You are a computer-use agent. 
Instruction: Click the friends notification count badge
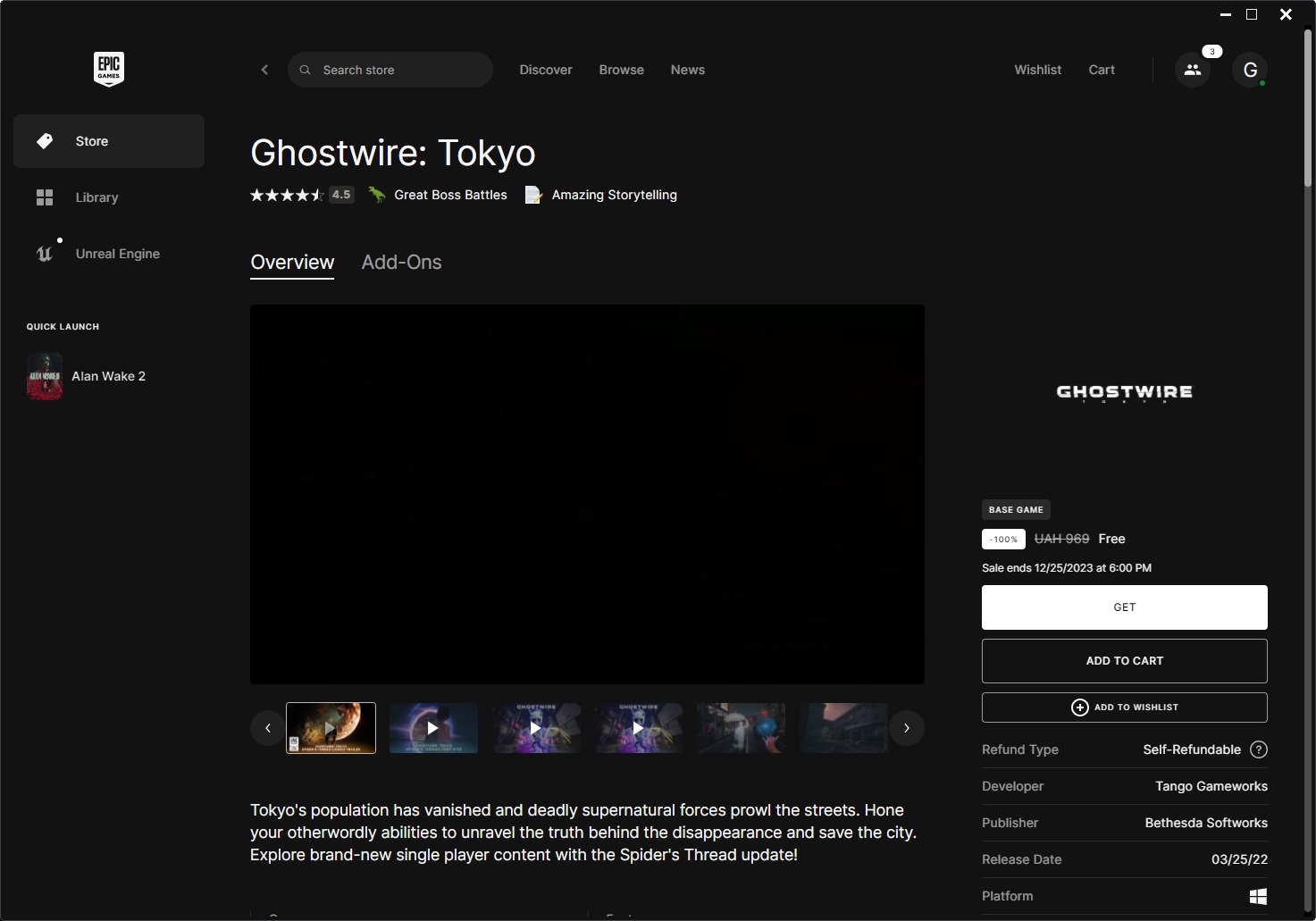coord(1211,52)
